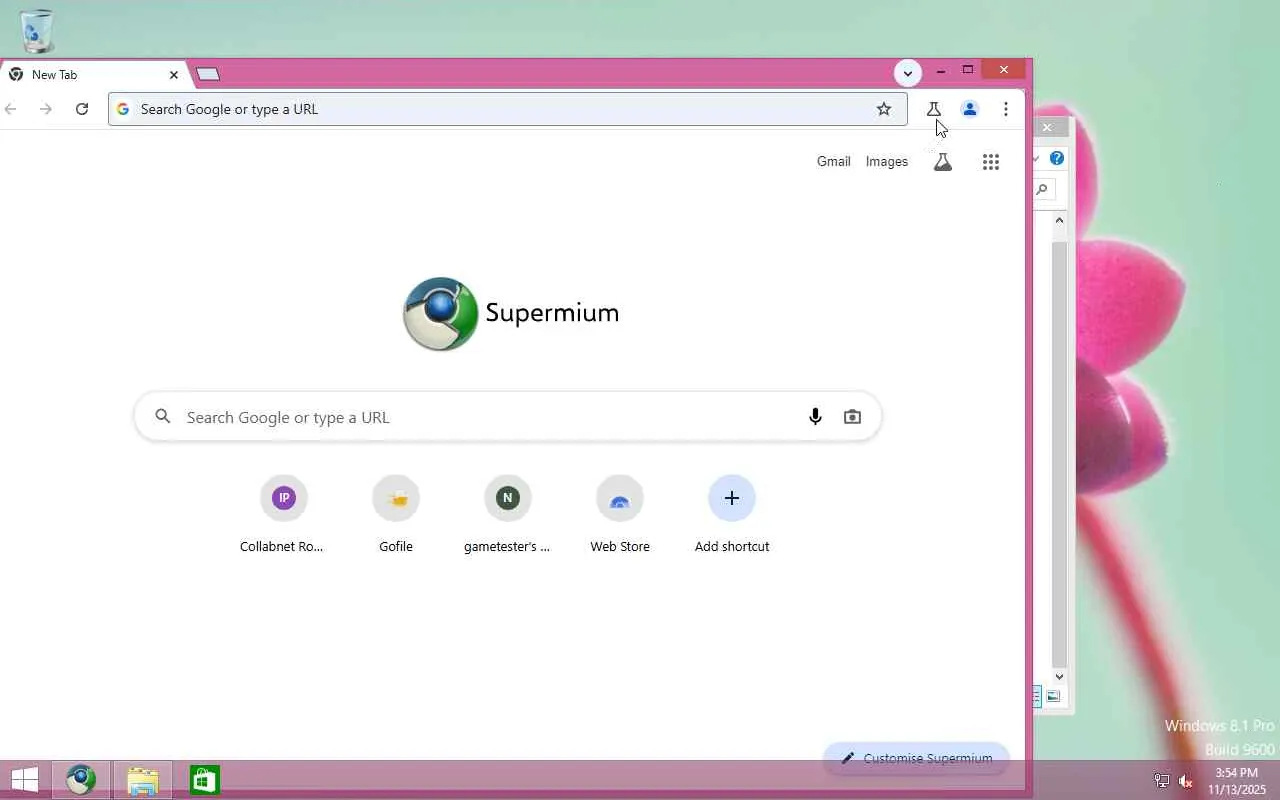The height and width of the screenshot is (800, 1280).
Task: Open Search Labs flask beside Images
Action: [942, 162]
